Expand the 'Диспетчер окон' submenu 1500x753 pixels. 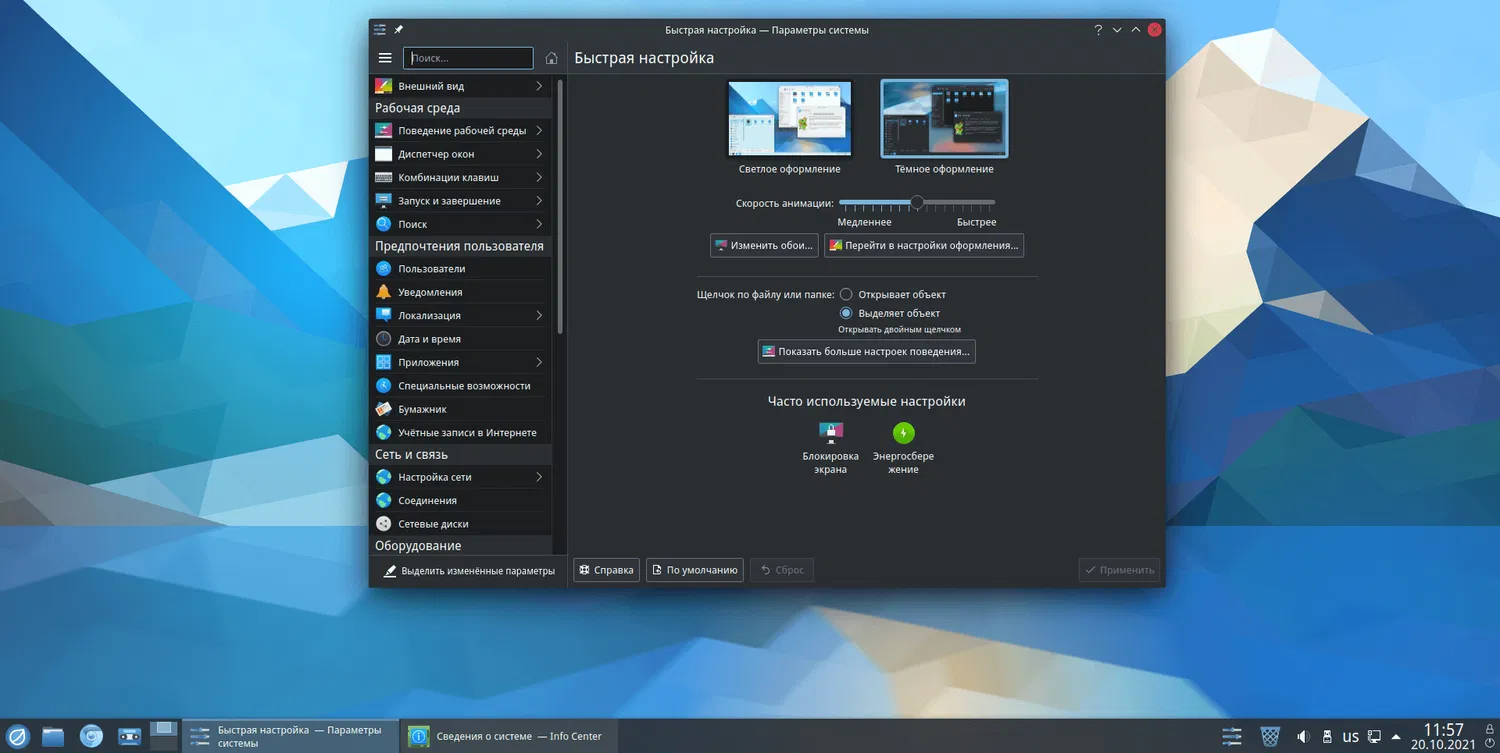[x=460, y=154]
